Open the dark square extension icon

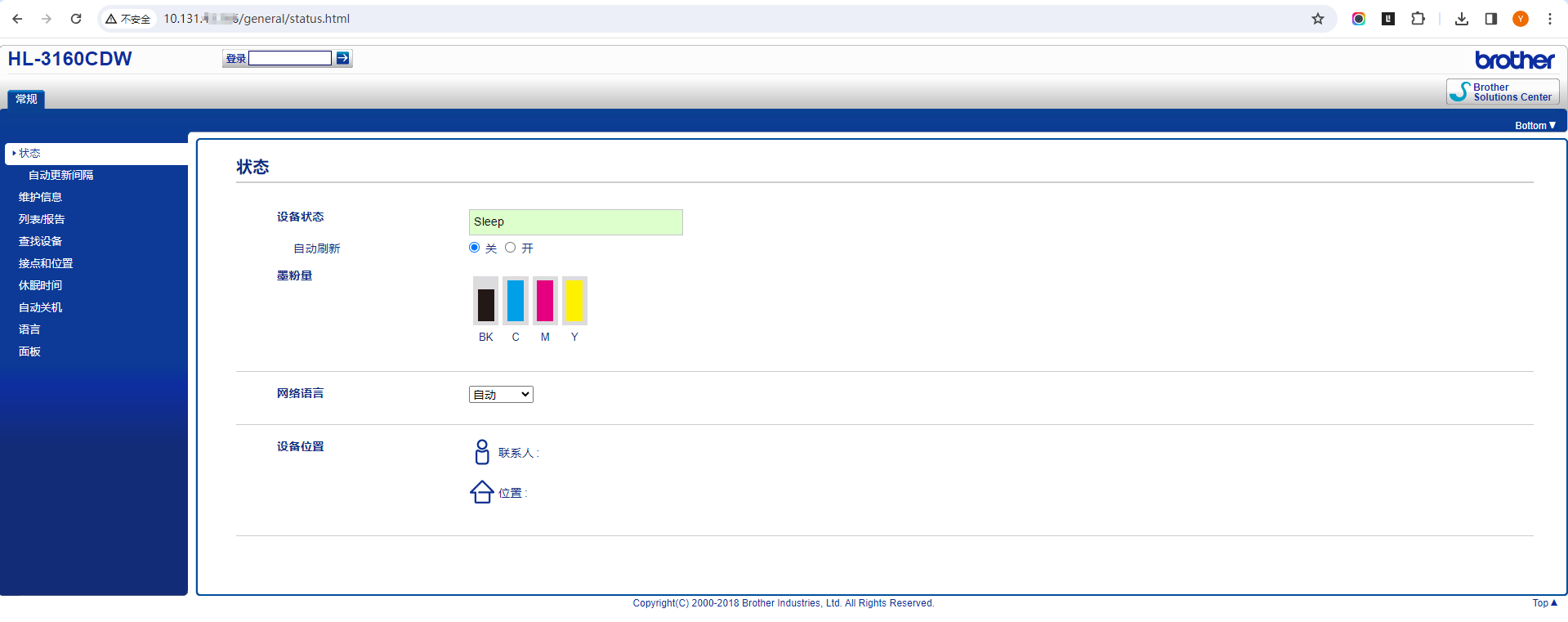[x=1388, y=19]
